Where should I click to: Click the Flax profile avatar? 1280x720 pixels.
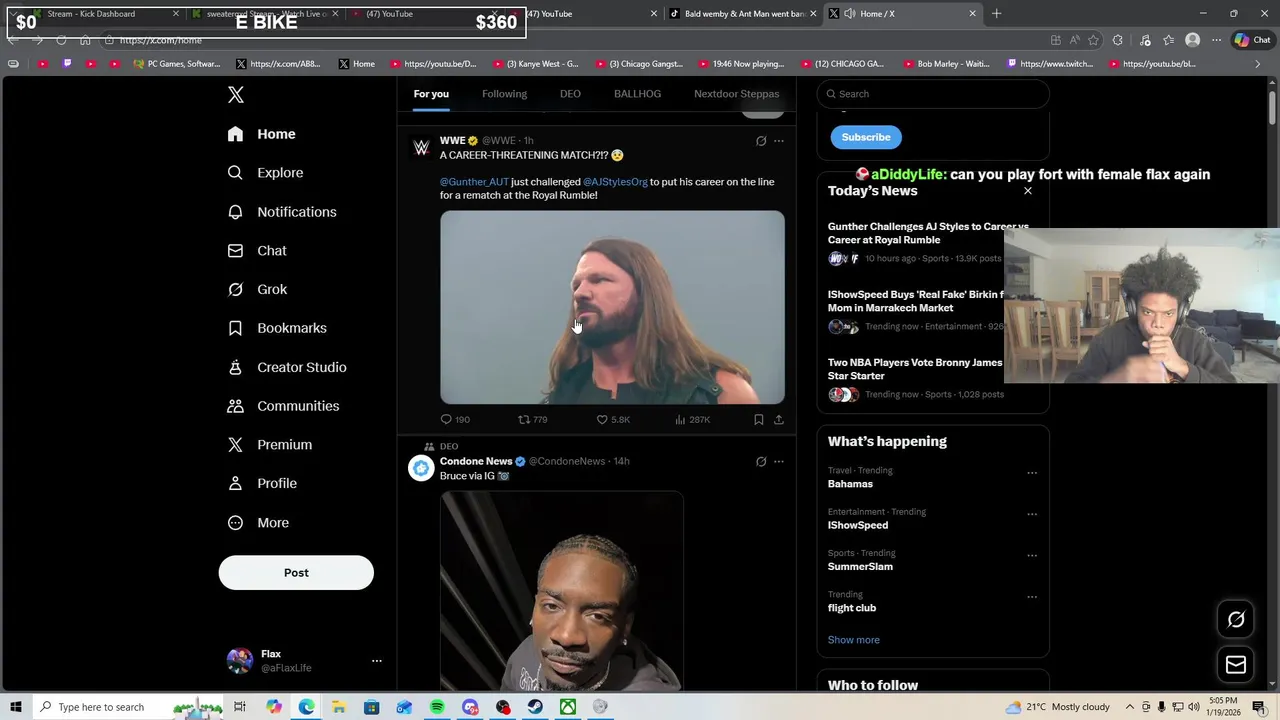(240, 660)
